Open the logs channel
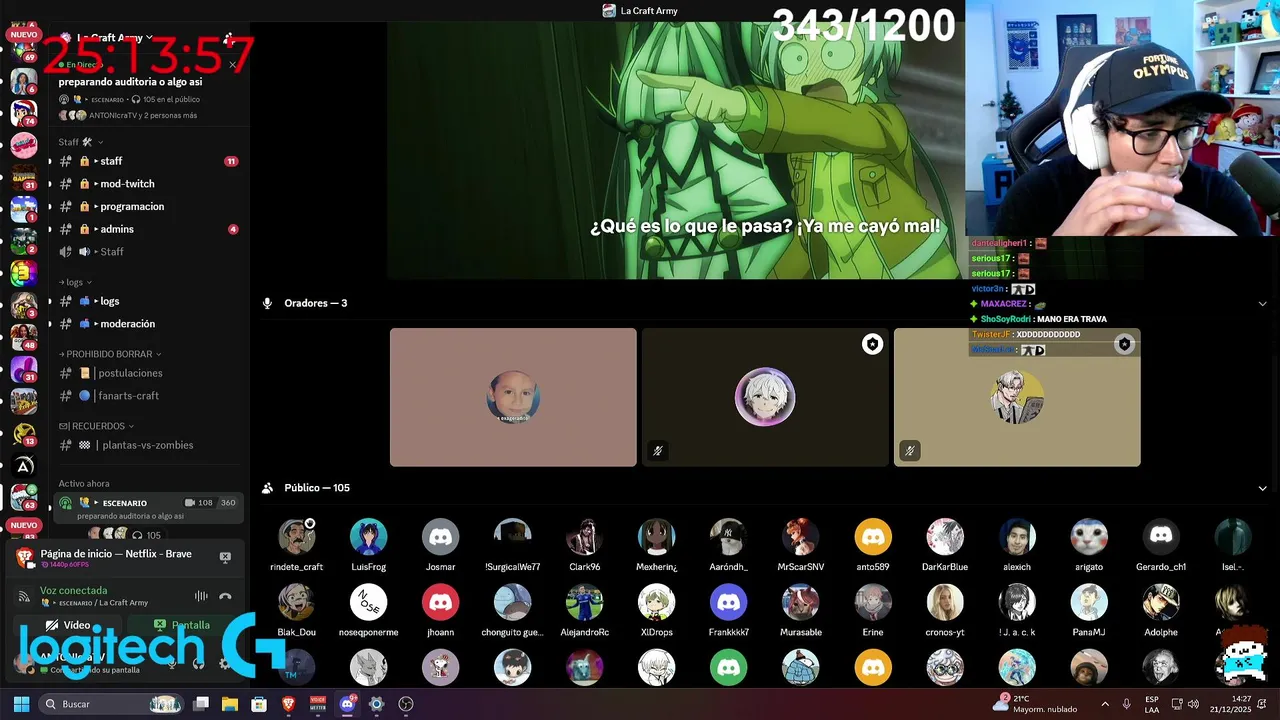This screenshot has height=720, width=1280. click(148, 301)
